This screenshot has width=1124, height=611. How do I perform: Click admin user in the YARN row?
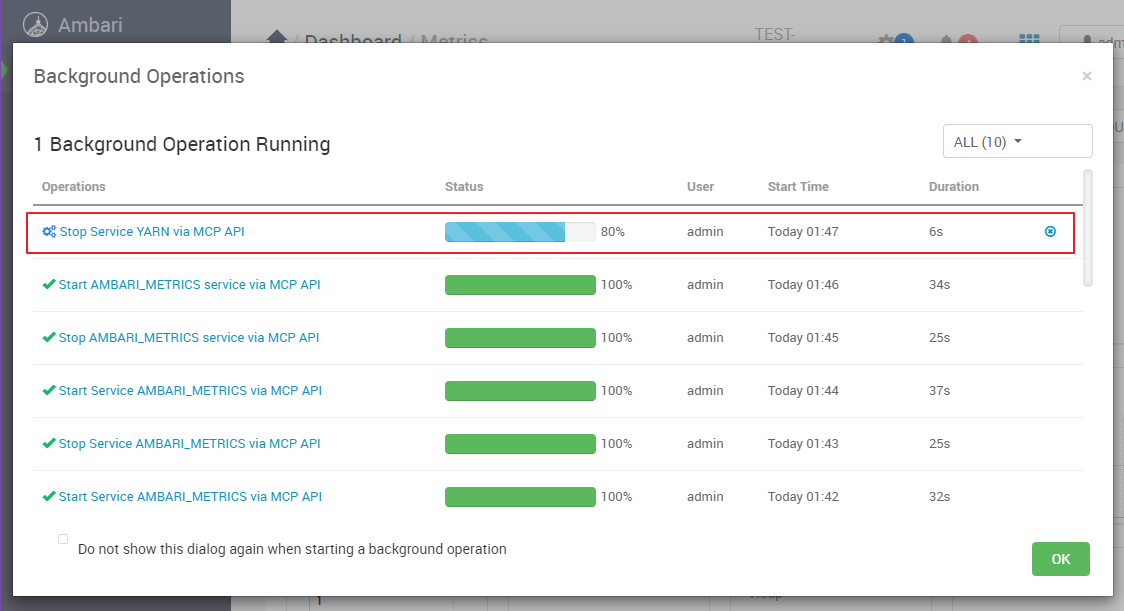coord(705,232)
